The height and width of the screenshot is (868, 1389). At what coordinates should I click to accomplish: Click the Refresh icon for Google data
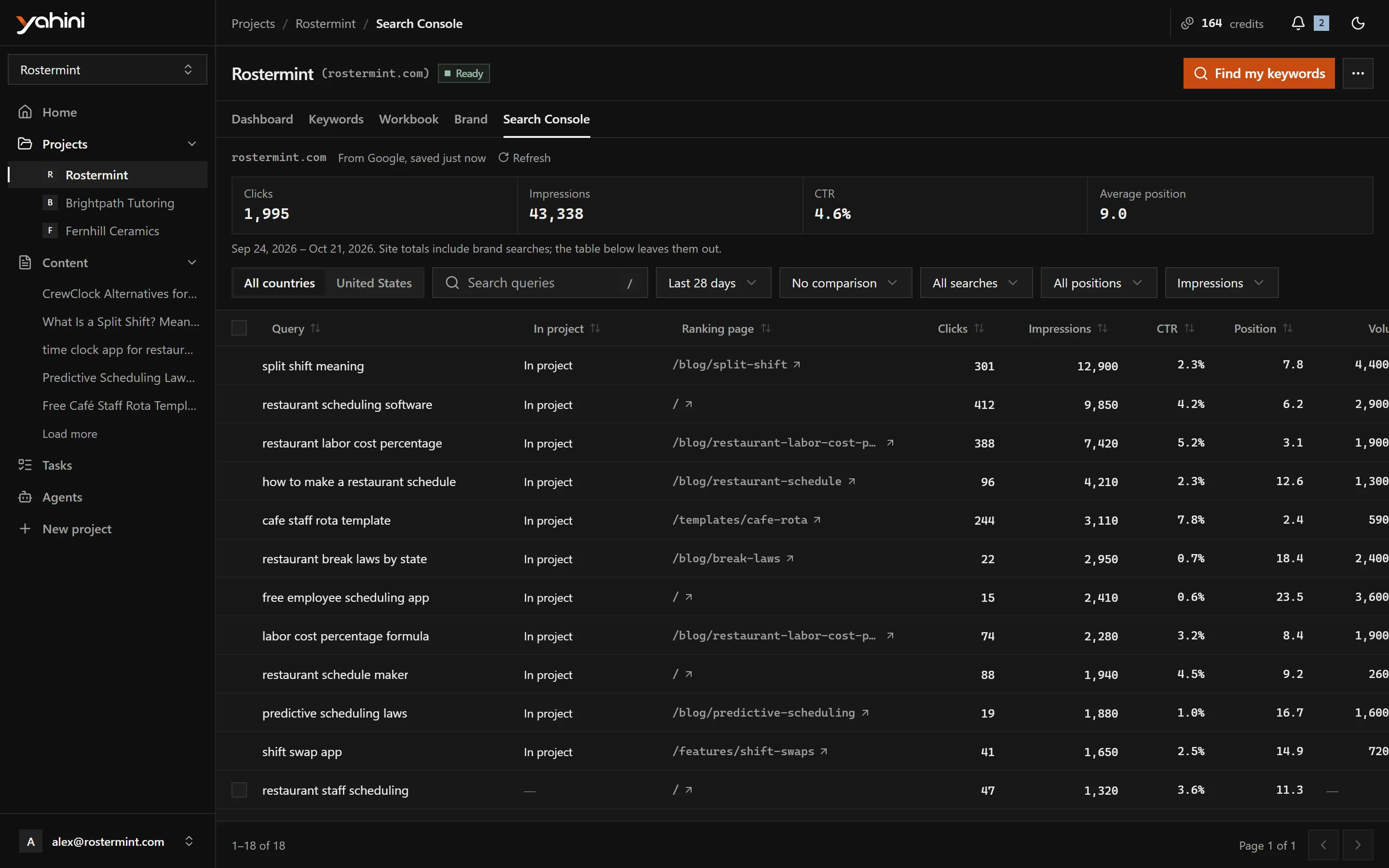click(504, 157)
